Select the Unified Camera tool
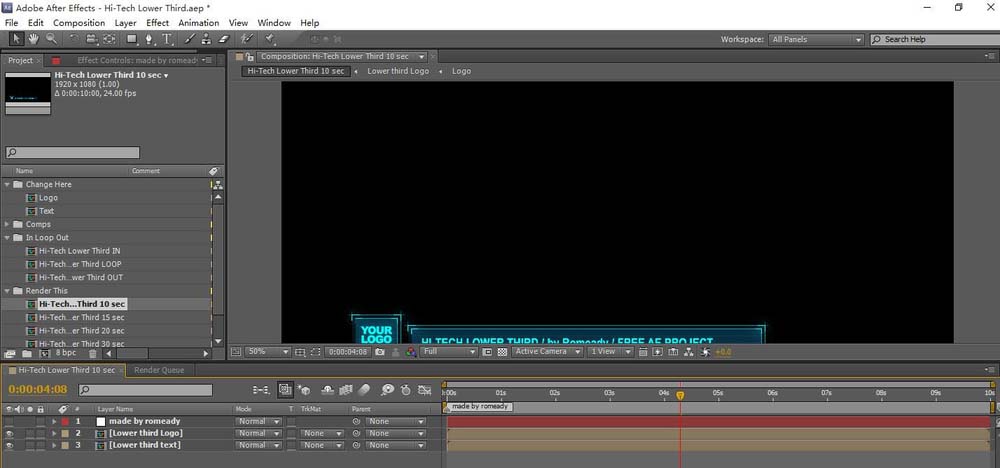This screenshot has width=1000, height=468. tap(91, 39)
